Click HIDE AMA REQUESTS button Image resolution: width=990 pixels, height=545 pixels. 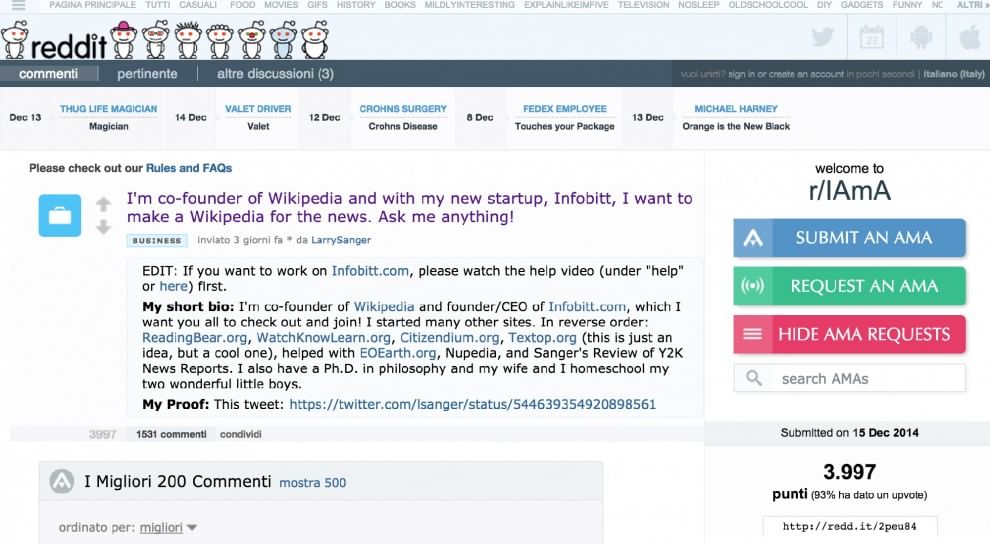pos(849,334)
